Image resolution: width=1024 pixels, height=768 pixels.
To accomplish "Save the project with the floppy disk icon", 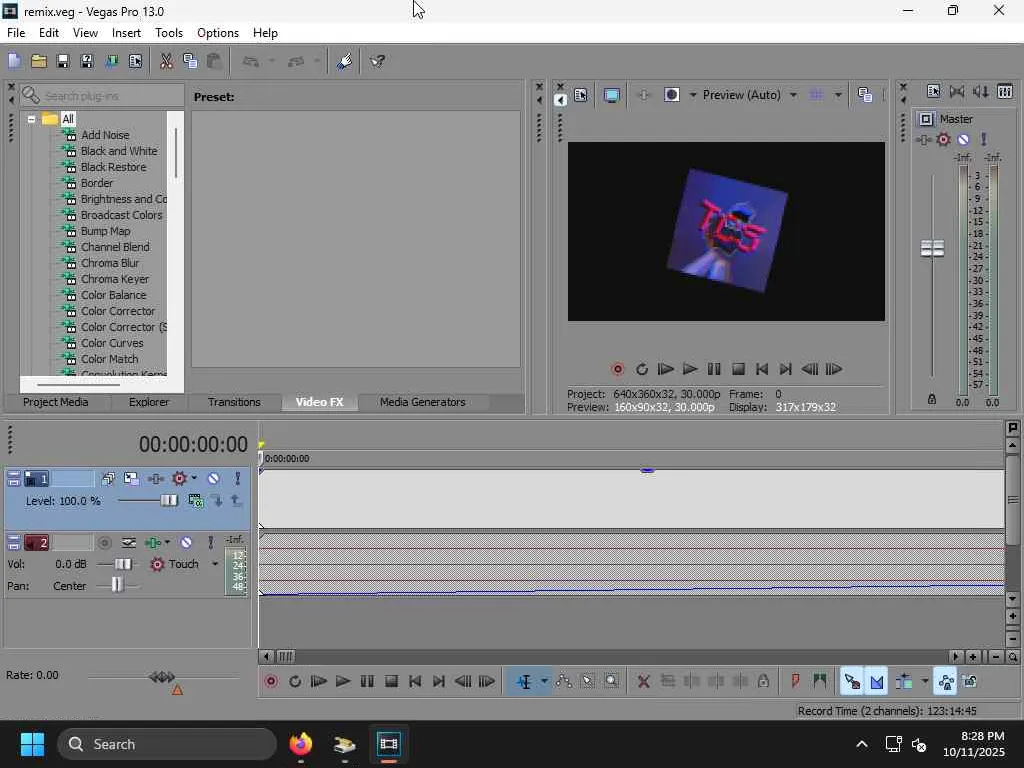I will click(63, 61).
